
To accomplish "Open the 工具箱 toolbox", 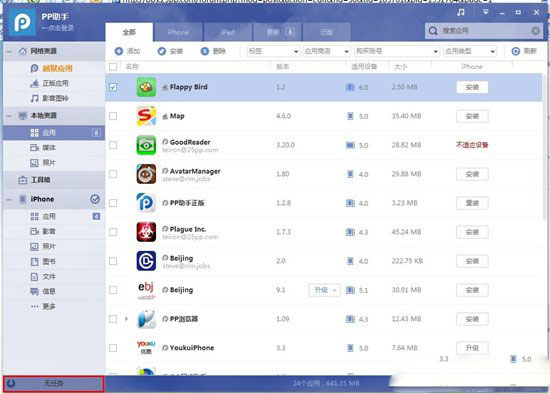I will click(54, 180).
